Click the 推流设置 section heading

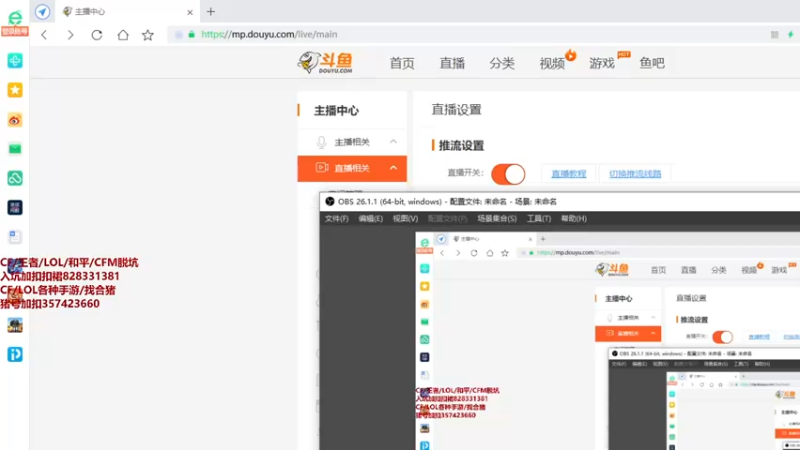tap(461, 145)
